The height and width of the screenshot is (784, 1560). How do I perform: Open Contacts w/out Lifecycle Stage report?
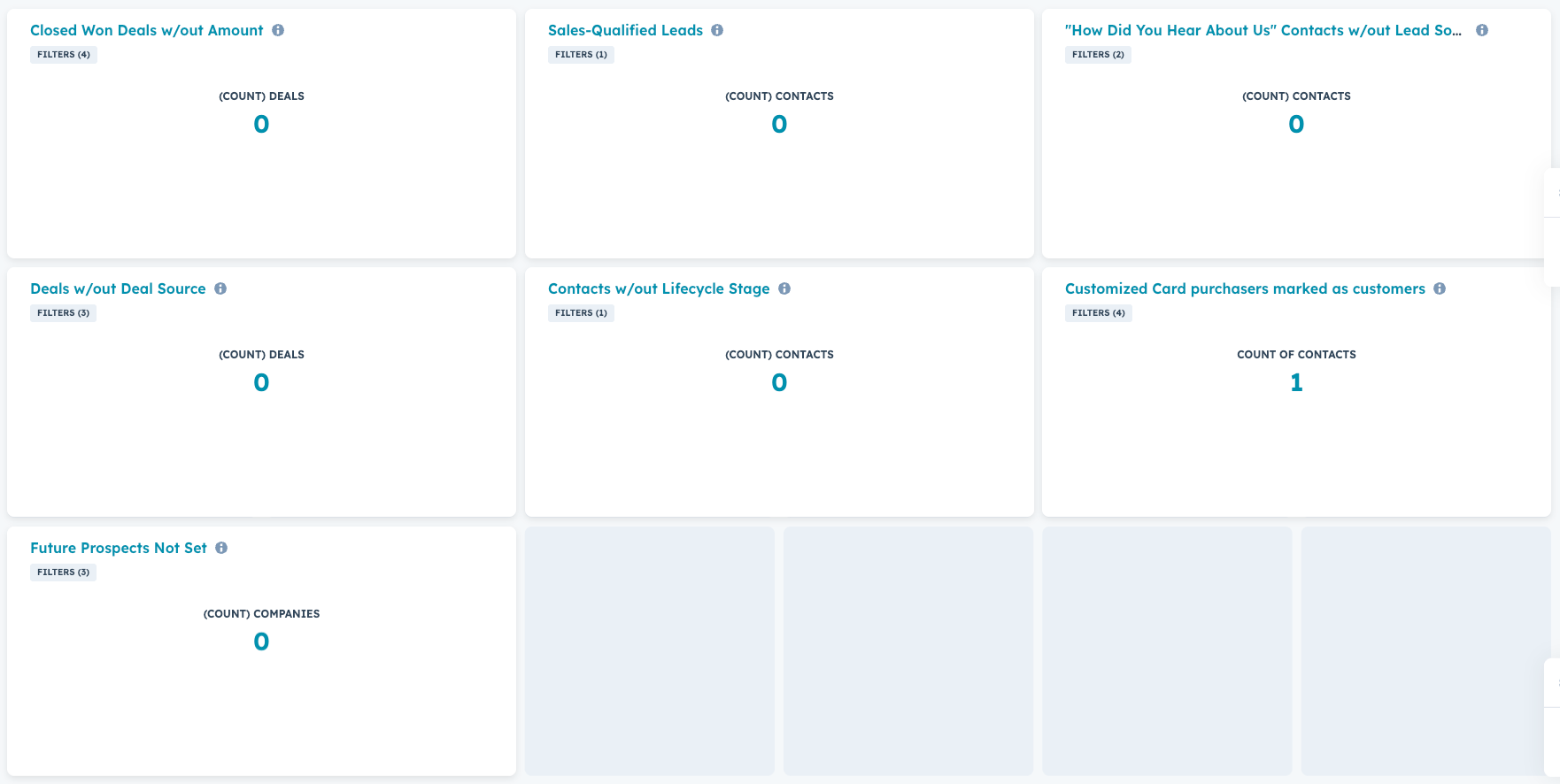[659, 288]
